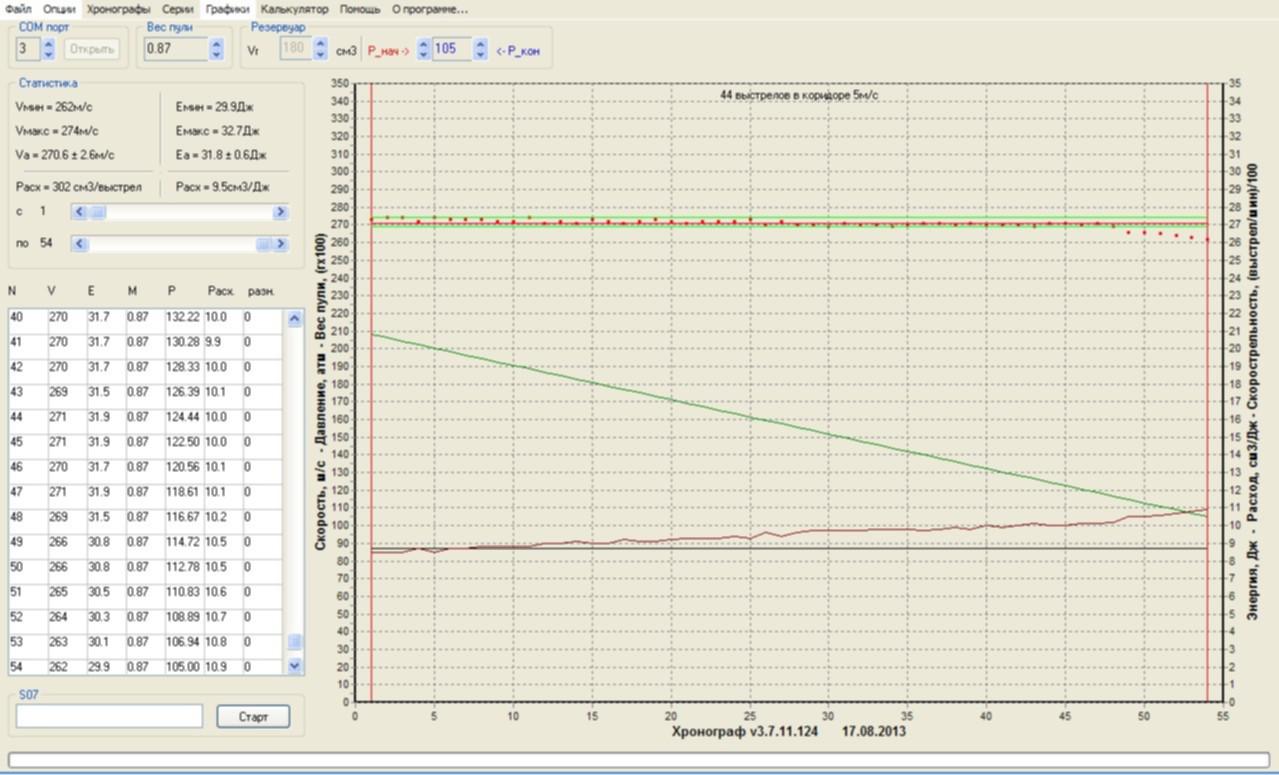Click up arrow on Vr reservoir volume spinner
1279x775 pixels.
click(321, 44)
